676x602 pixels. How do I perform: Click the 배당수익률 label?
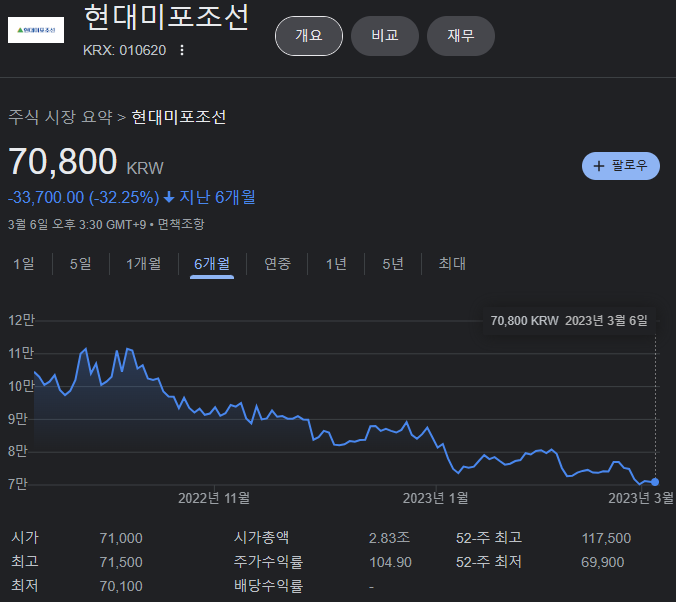tap(269, 586)
